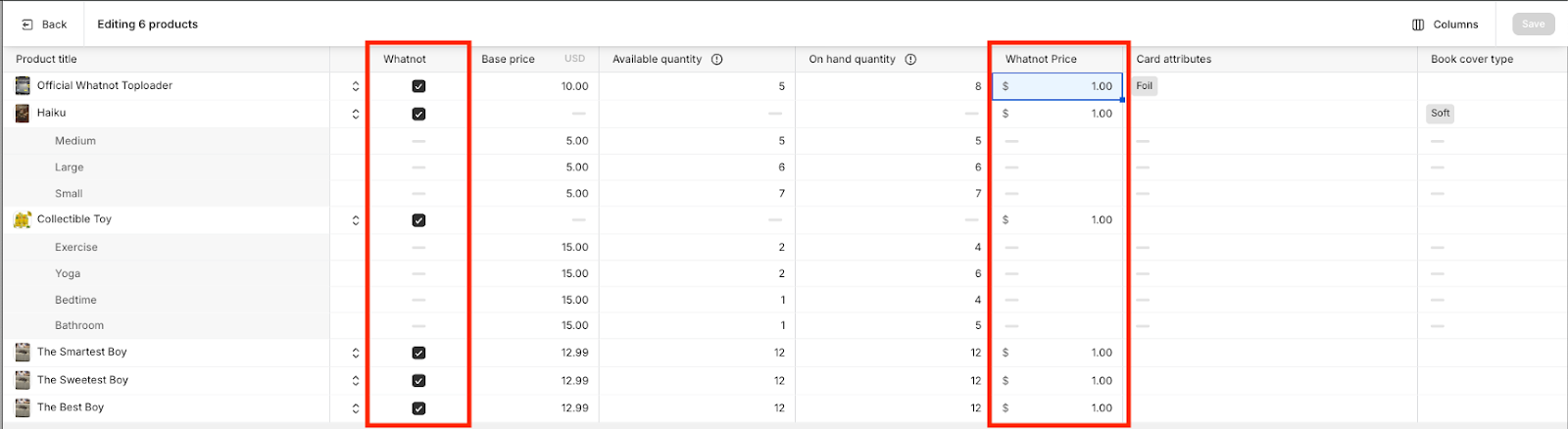Image resolution: width=1568 pixels, height=429 pixels.
Task: Edit Whatnot Price field for Haiku
Action: point(1058,114)
